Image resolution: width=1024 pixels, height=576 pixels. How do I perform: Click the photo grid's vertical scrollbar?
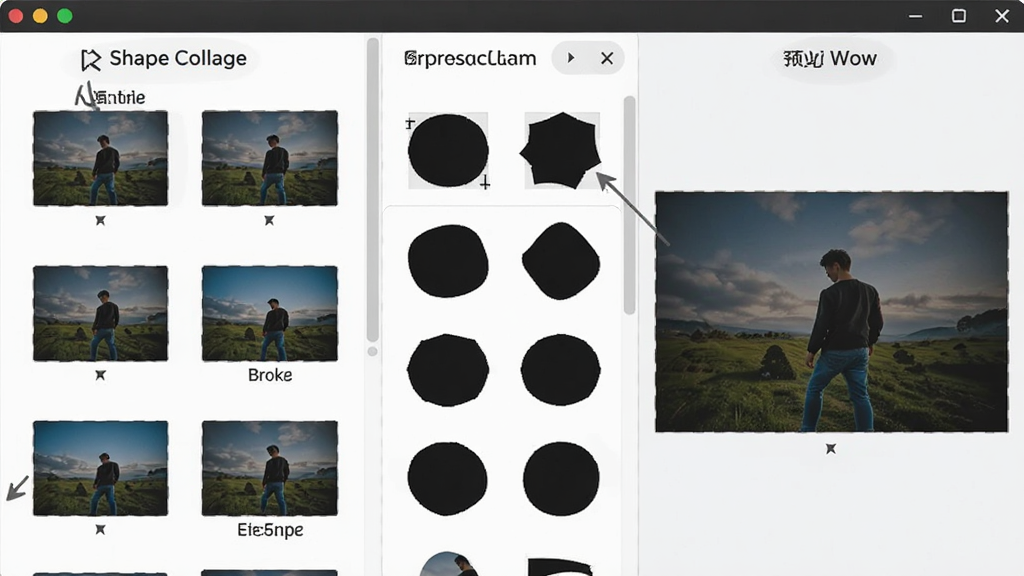tap(373, 189)
